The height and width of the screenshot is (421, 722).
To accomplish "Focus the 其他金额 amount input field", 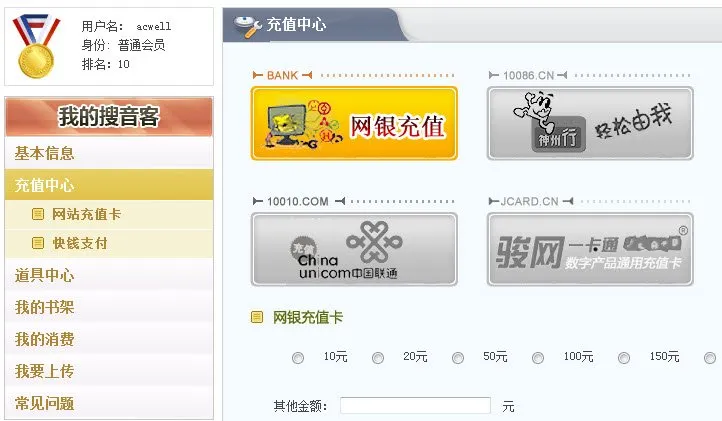I will tap(415, 406).
